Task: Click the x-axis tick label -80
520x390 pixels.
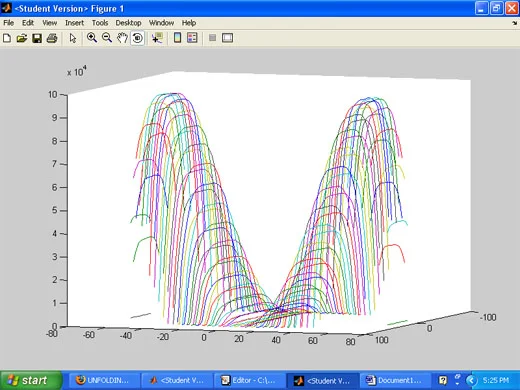Action: click(52, 333)
